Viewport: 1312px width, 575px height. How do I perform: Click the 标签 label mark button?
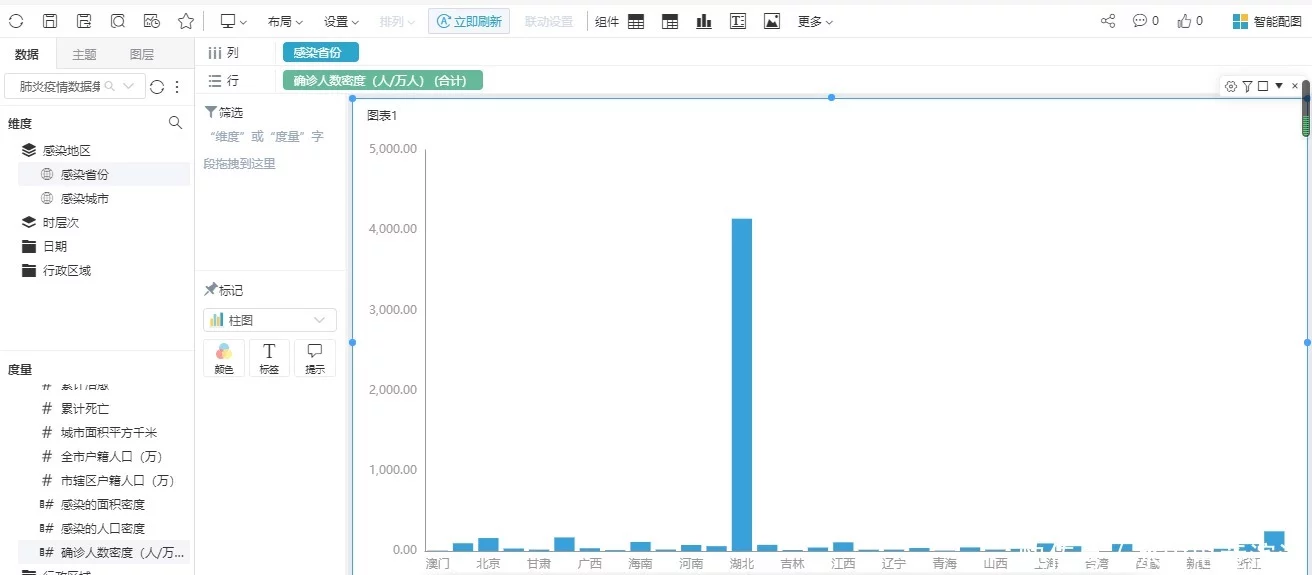(x=269, y=358)
